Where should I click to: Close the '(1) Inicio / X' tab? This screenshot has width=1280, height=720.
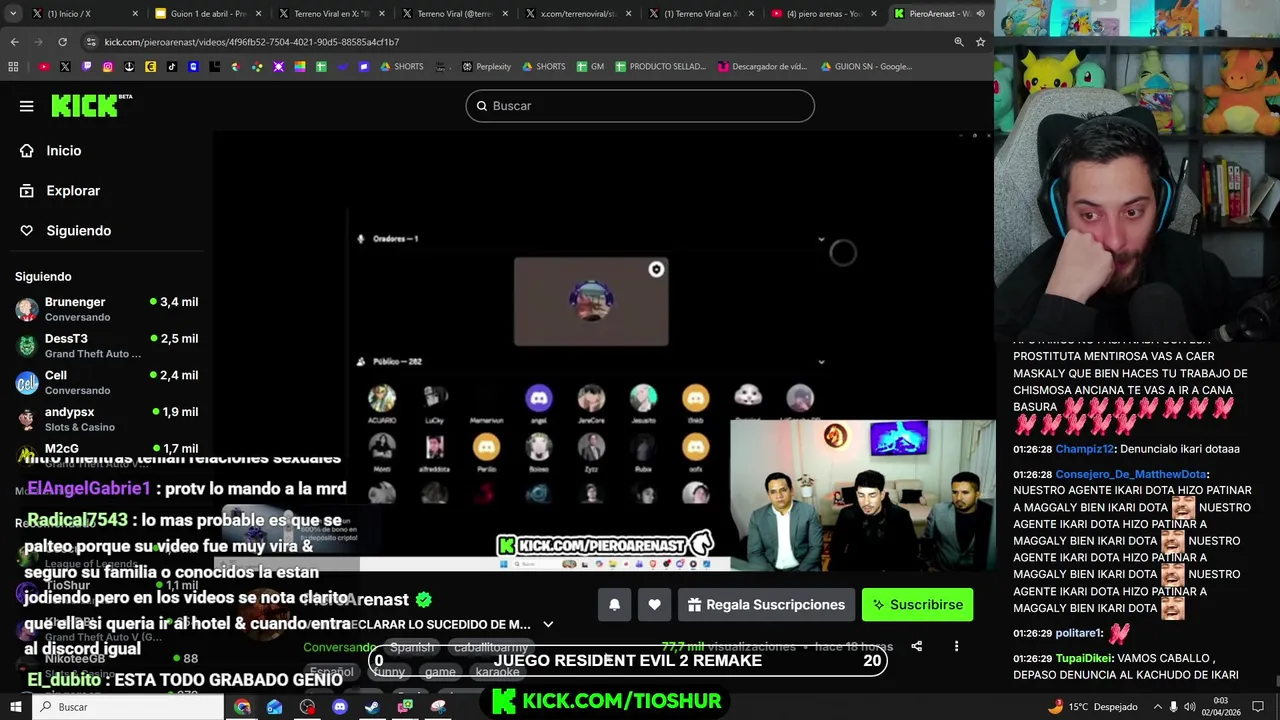pyautogui.click(x=135, y=14)
